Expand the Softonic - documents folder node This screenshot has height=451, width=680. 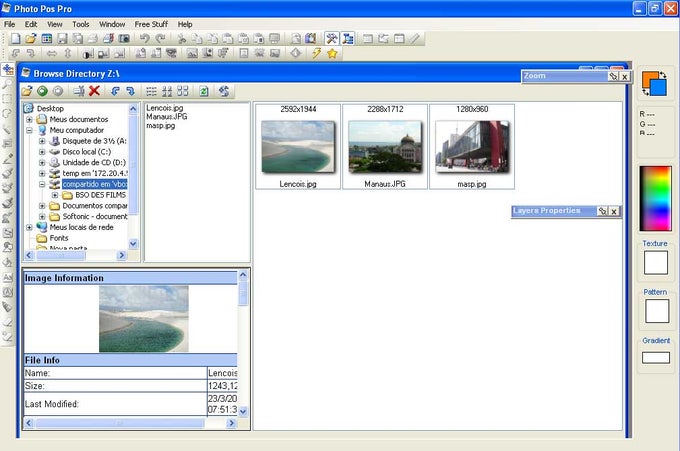point(42,216)
